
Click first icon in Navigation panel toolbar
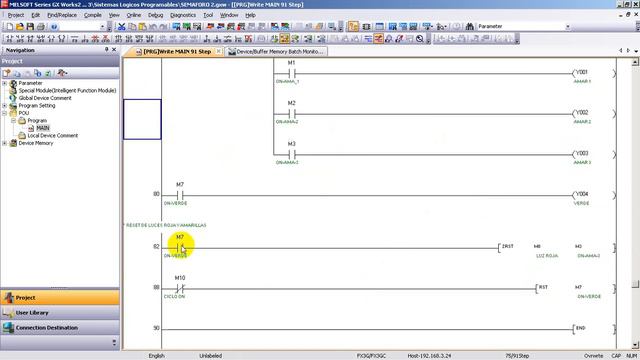click(x=7, y=73)
